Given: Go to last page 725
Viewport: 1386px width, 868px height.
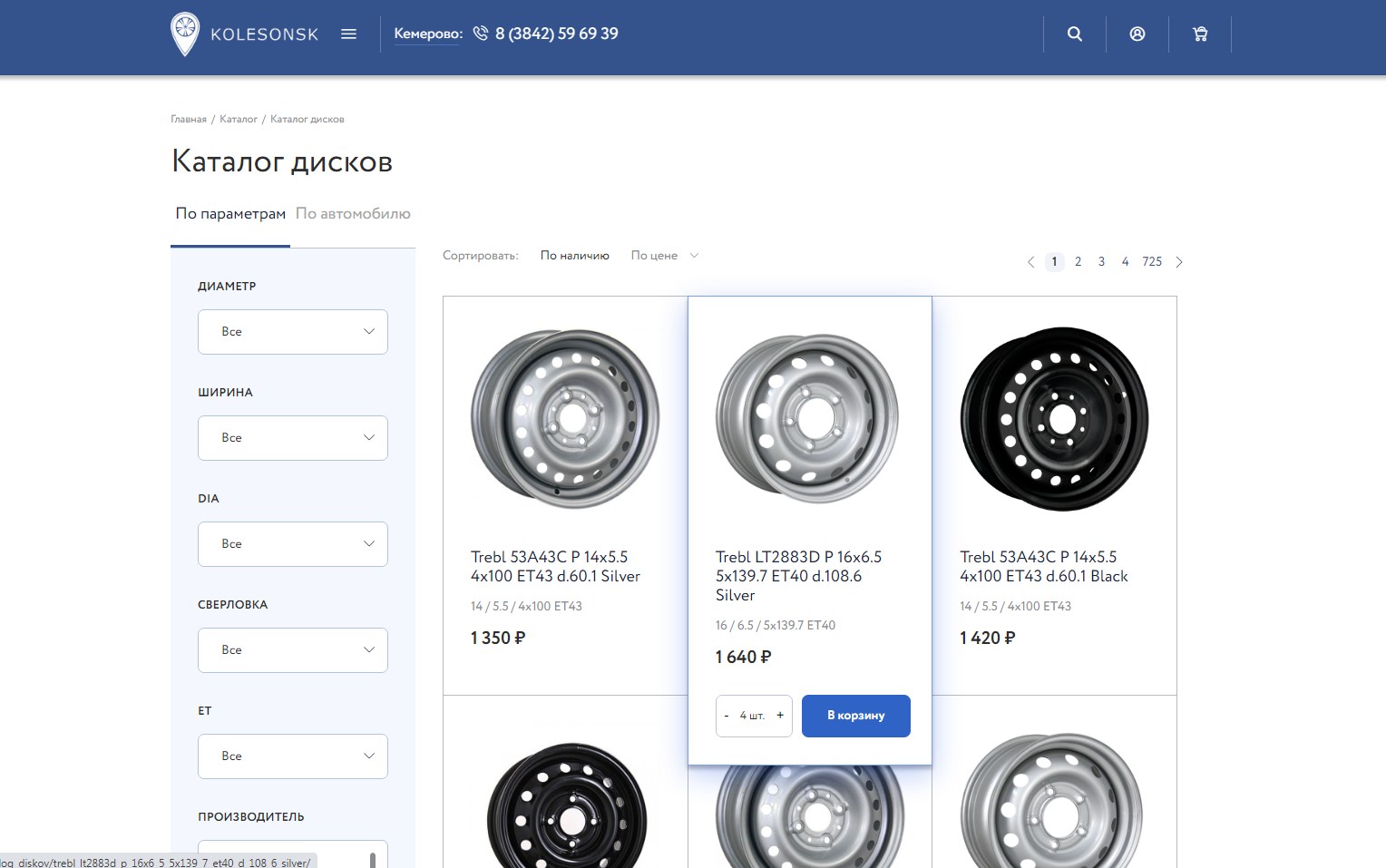Looking at the screenshot, I should 1152,262.
